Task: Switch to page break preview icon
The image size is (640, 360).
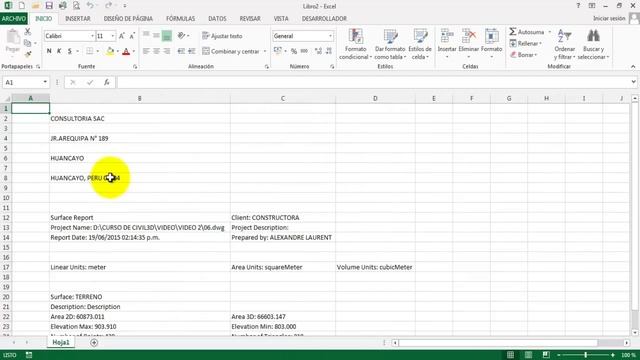Action: click(546, 355)
